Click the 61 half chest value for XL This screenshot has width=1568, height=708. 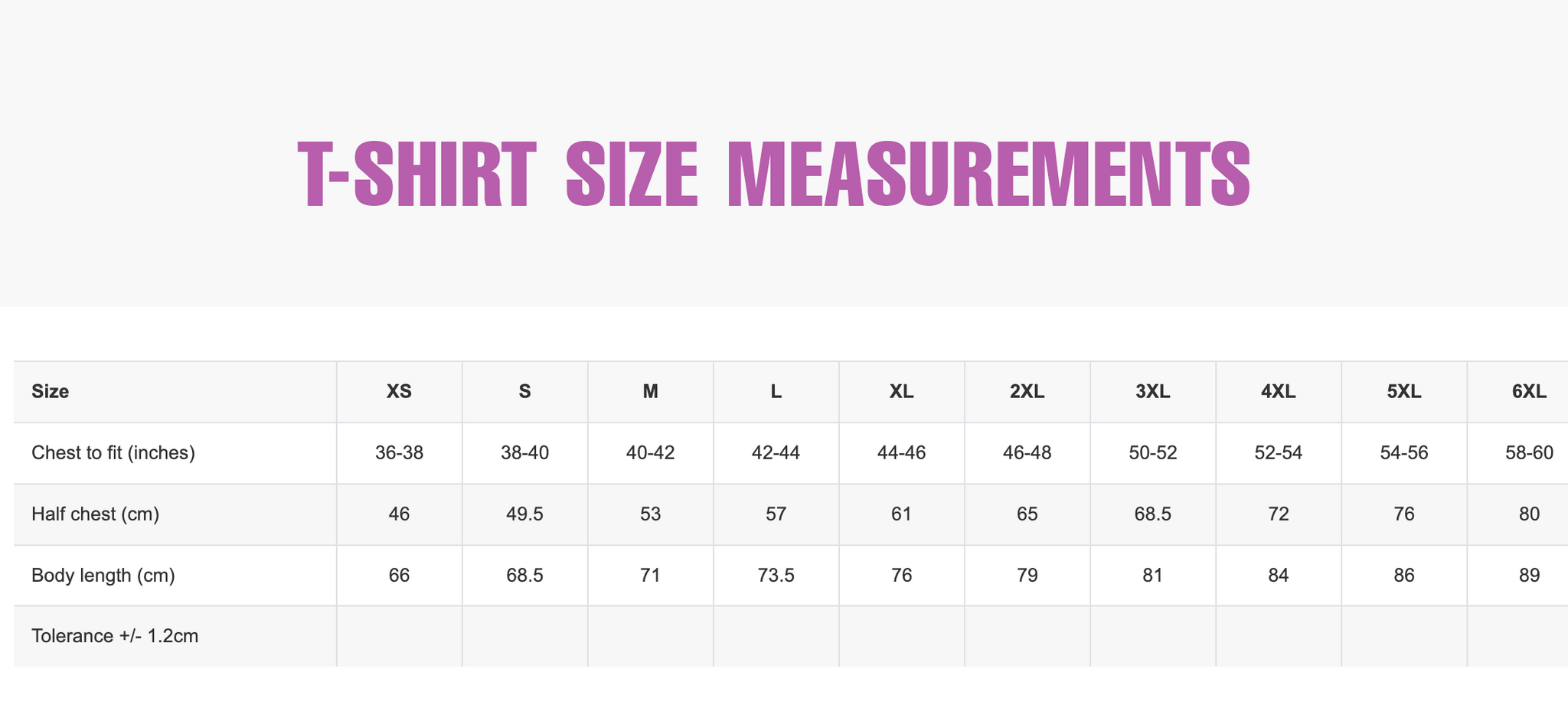[901, 514]
